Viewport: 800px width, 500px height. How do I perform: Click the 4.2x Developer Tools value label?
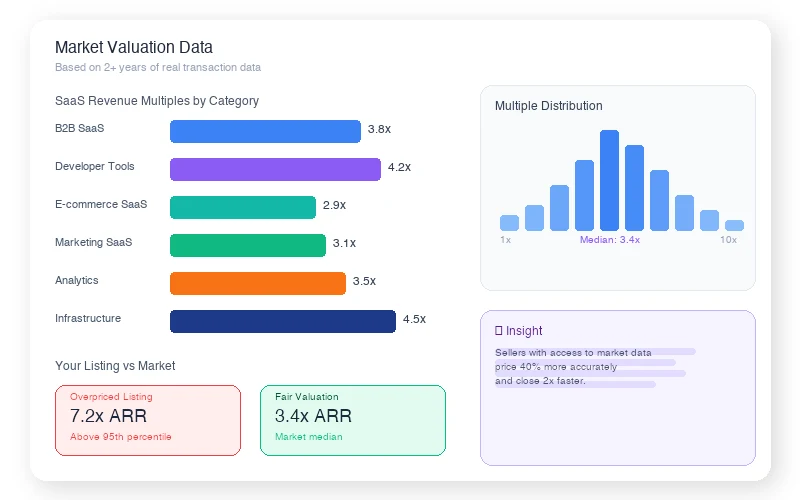pos(399,168)
